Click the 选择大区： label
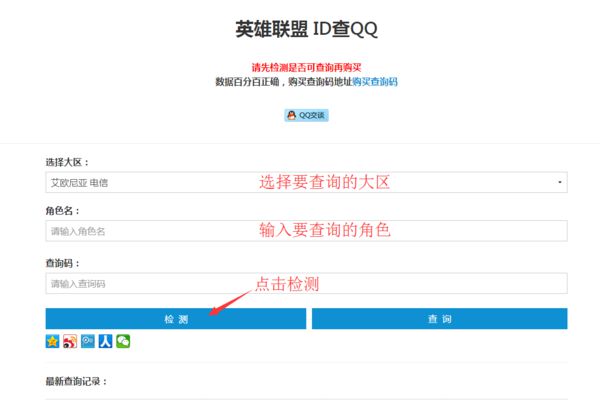 point(67,162)
